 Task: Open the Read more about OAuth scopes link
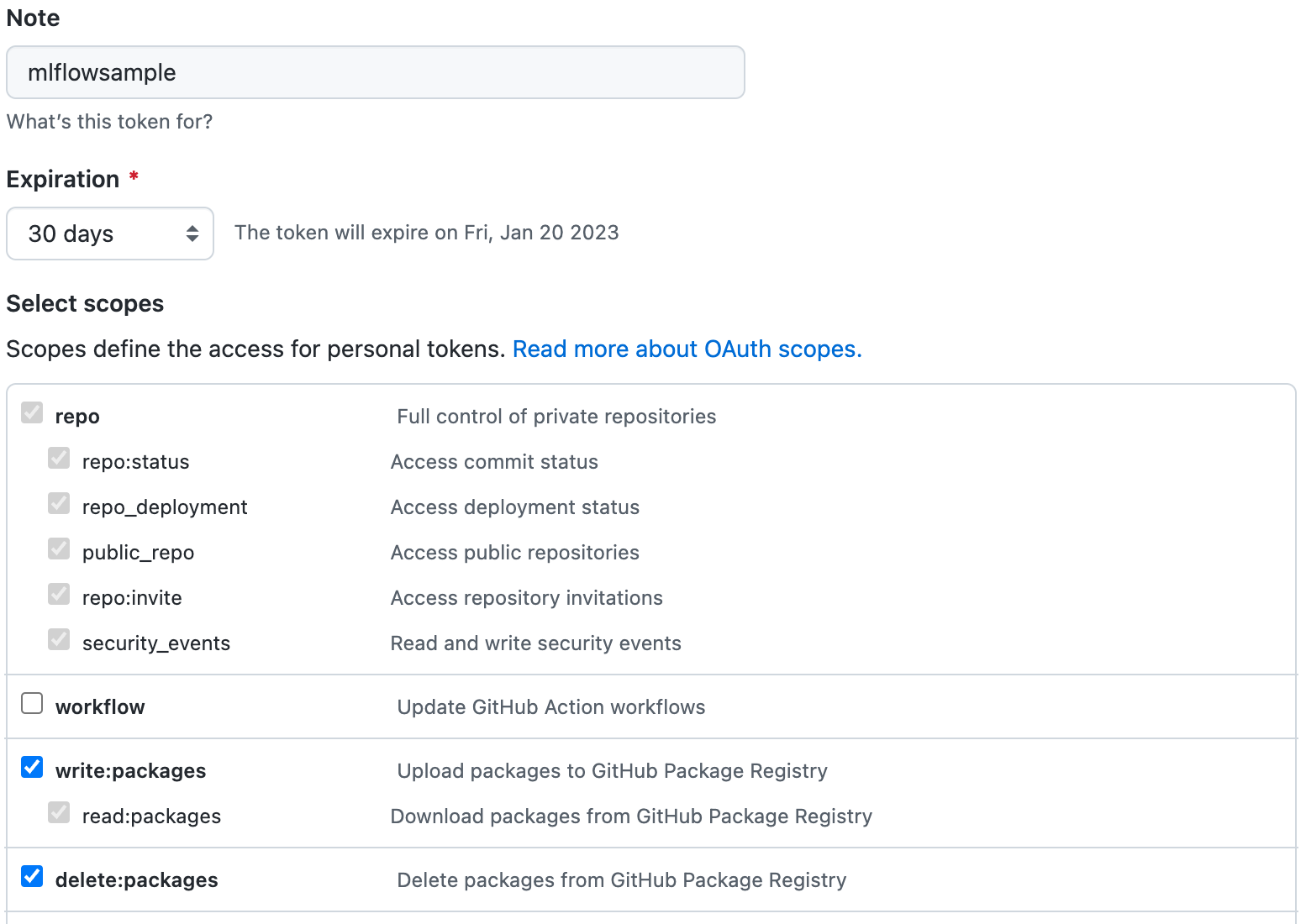coord(687,349)
